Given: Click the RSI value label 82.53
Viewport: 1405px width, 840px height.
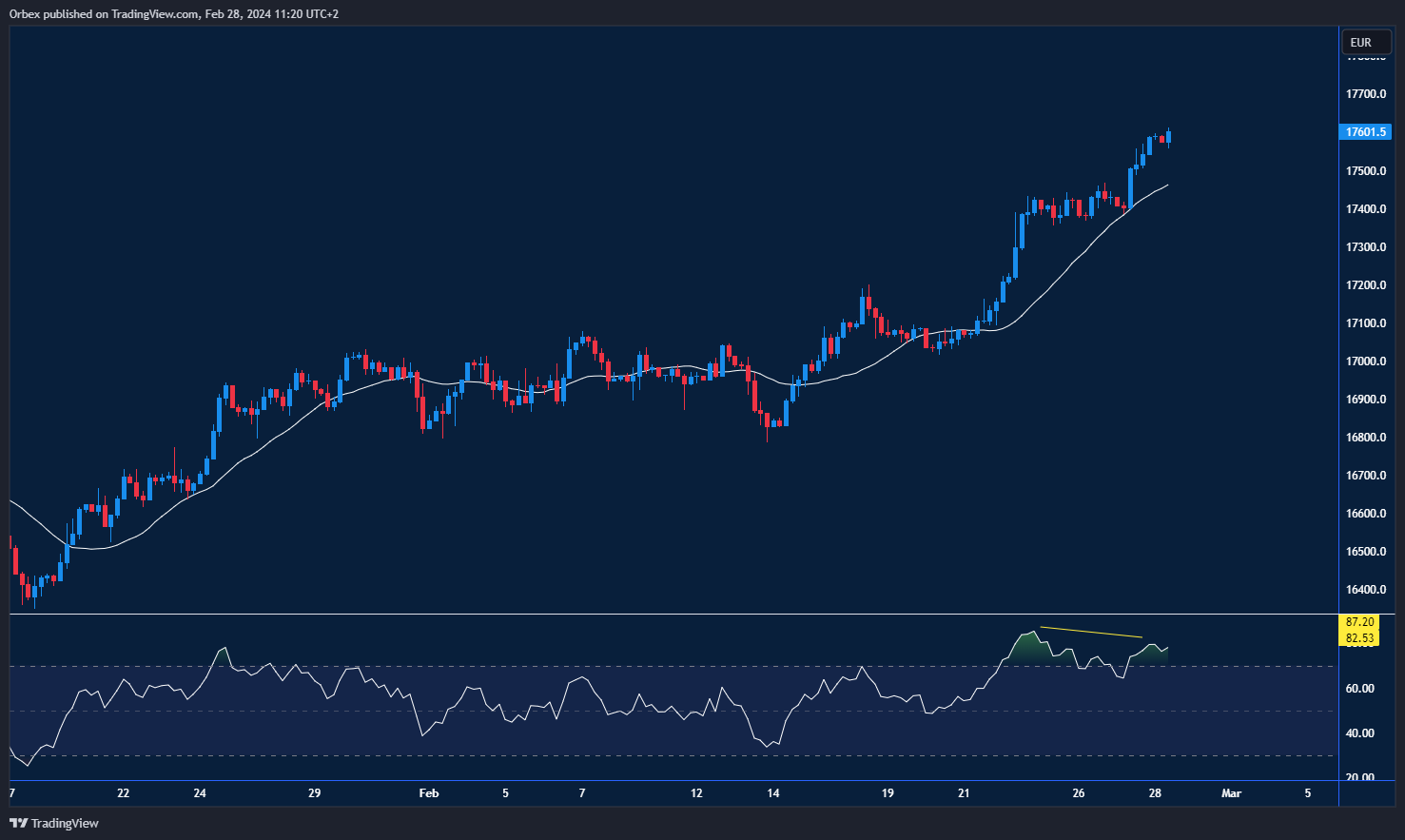Looking at the screenshot, I should pos(1360,638).
